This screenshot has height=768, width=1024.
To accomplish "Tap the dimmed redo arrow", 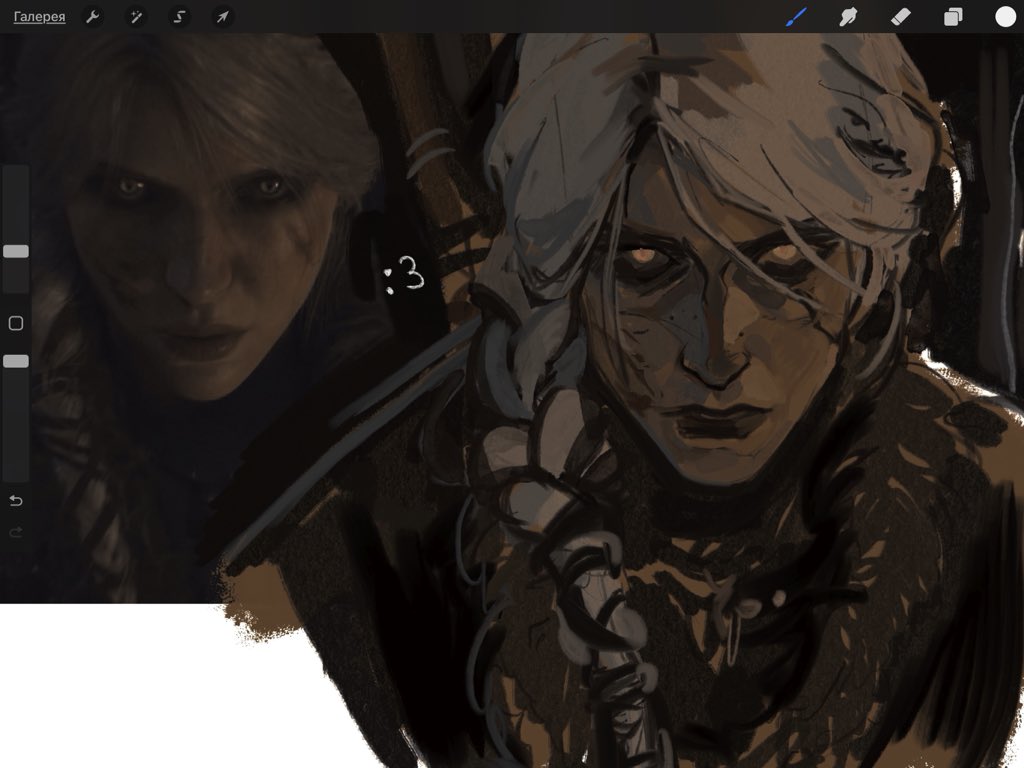I will pos(16,533).
